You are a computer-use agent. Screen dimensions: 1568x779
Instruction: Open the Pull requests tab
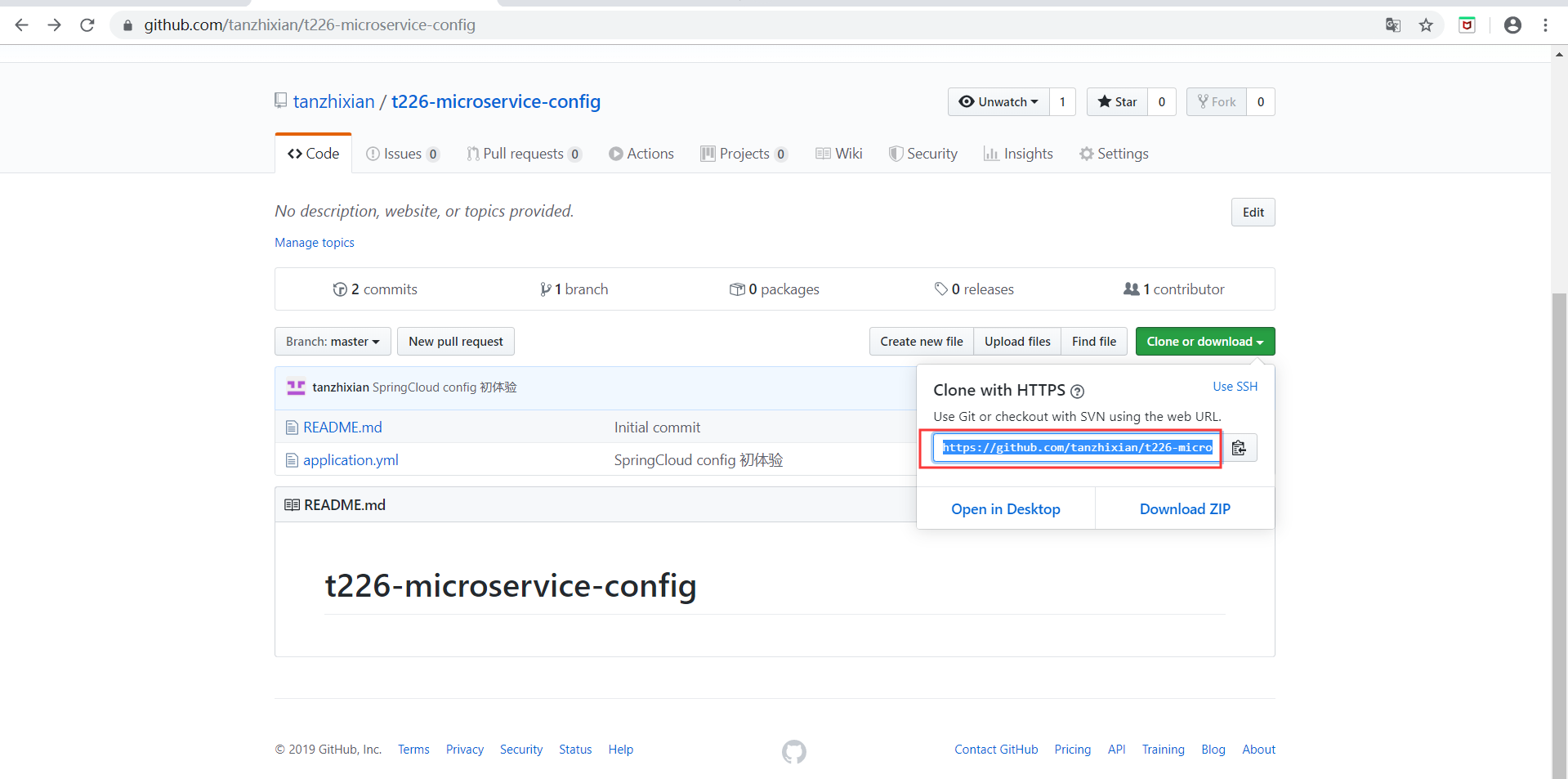pyautogui.click(x=524, y=154)
